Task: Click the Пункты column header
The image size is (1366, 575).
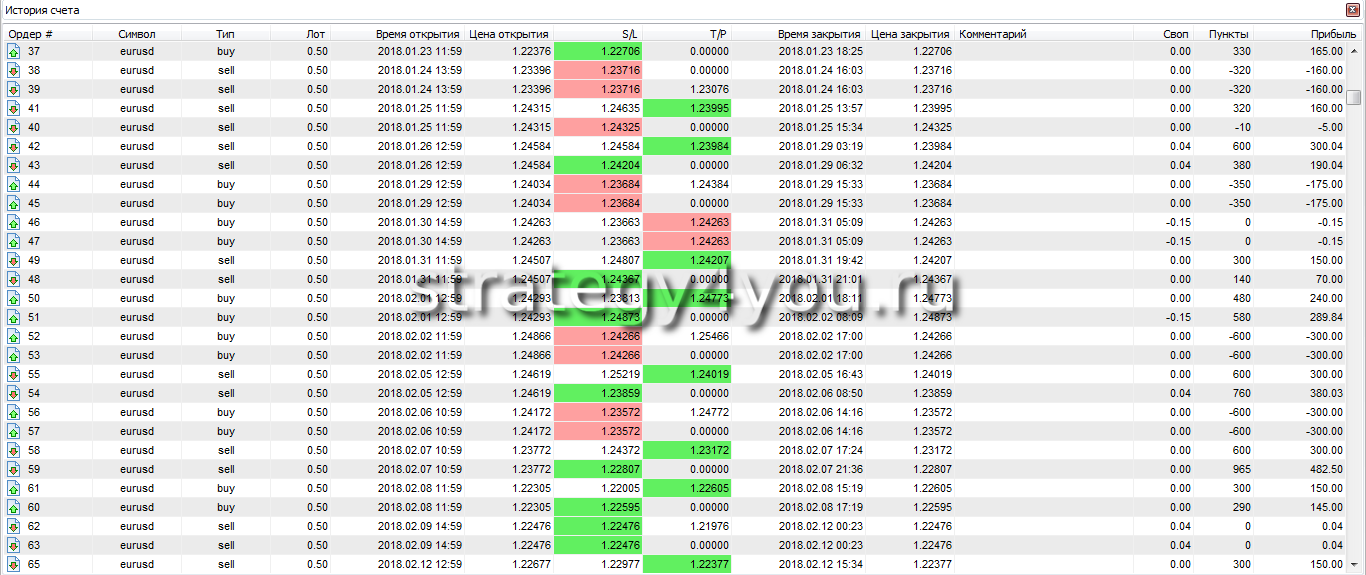Action: [1228, 34]
